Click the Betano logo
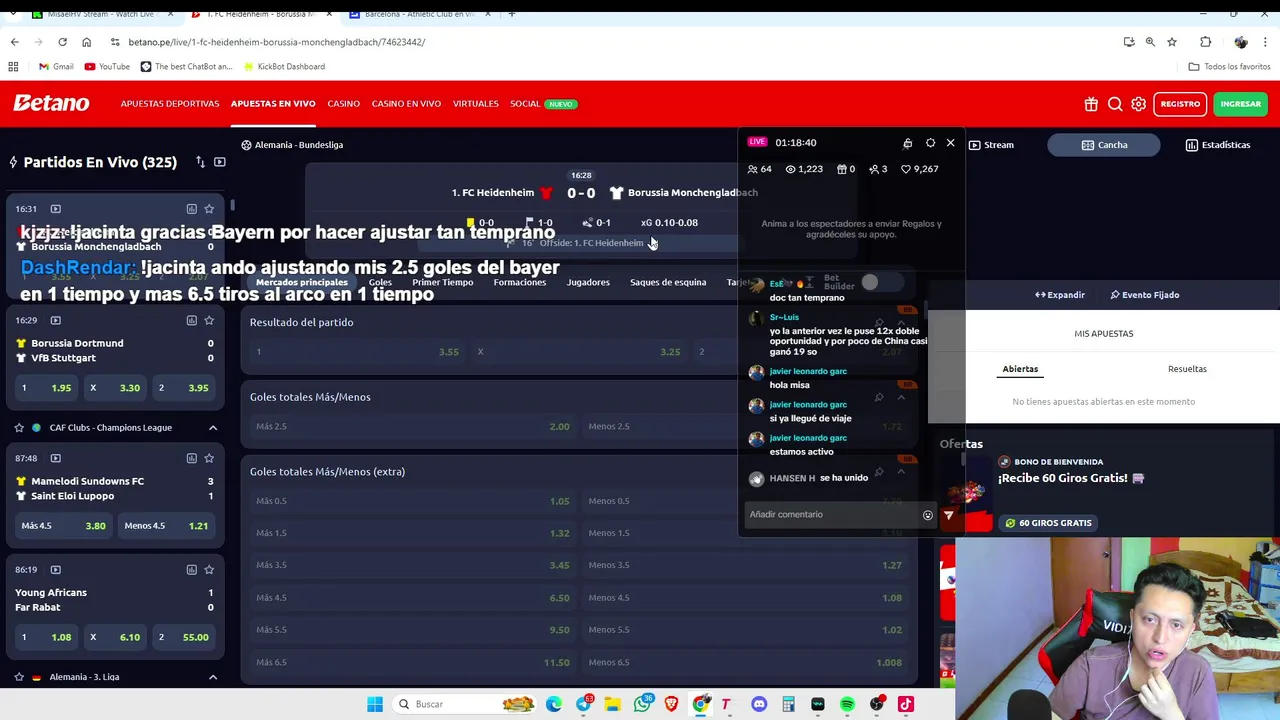This screenshot has width=1280, height=720. [x=51, y=103]
